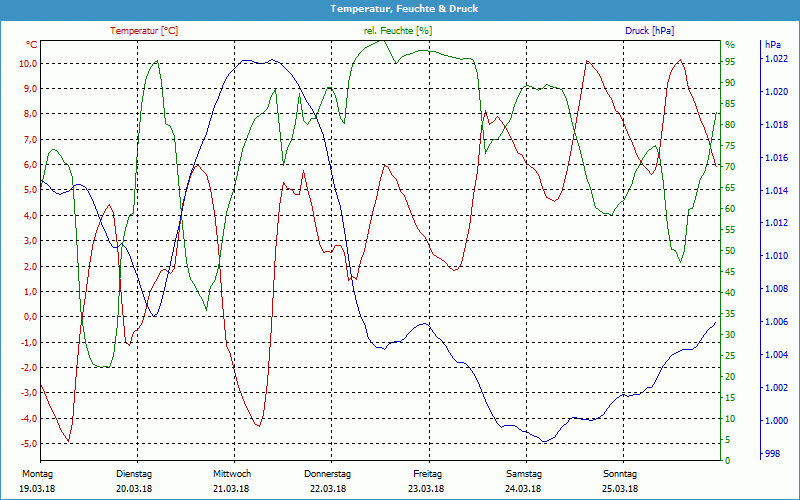Click the 'Sonntag' day label
The width and height of the screenshot is (800, 500).
[x=620, y=474]
